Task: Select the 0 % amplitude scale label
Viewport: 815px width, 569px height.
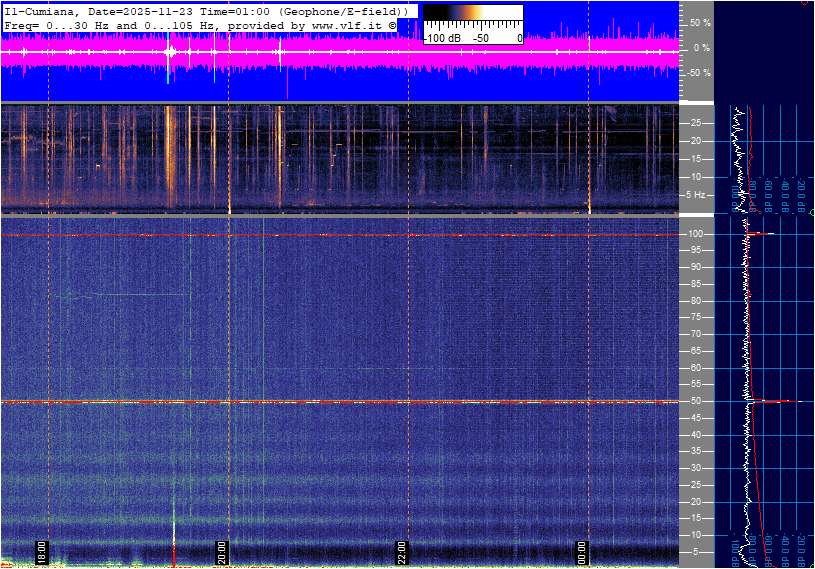Action: [702, 47]
